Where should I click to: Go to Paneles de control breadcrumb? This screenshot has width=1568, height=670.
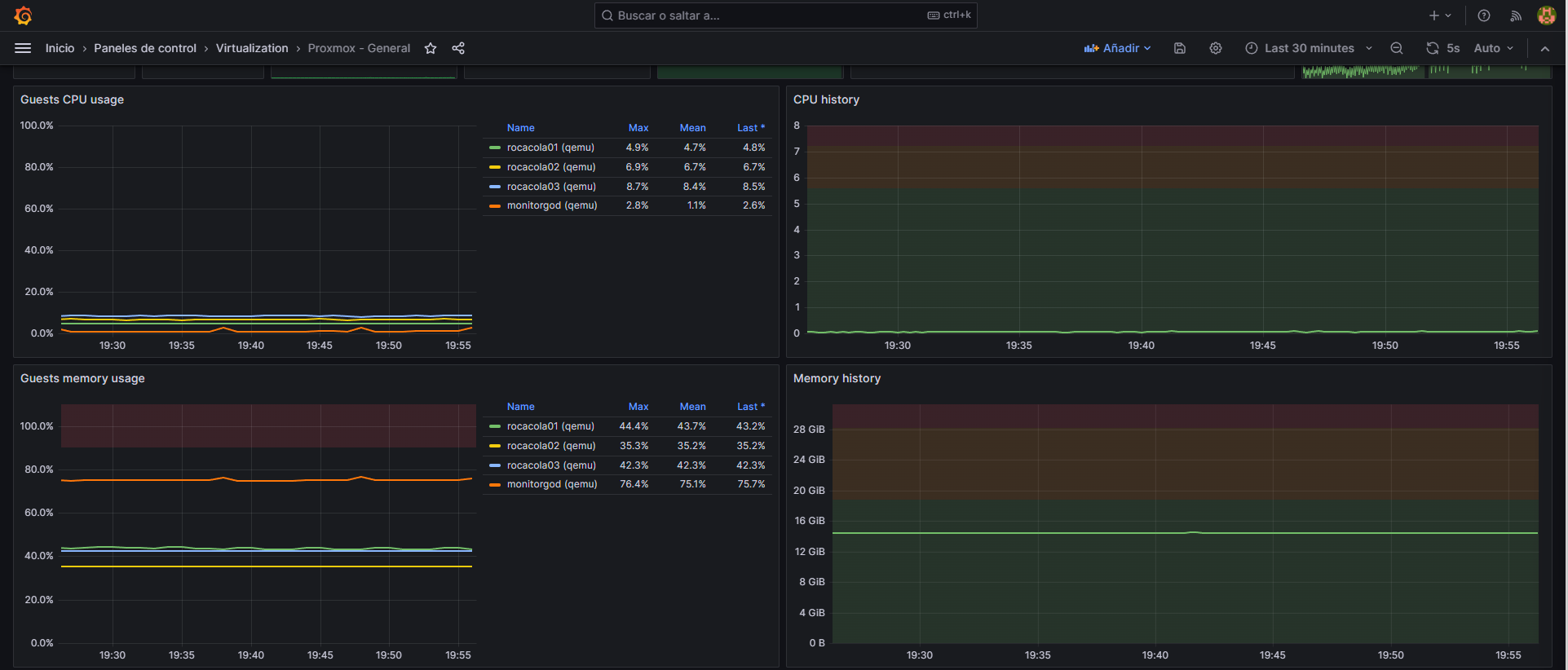coord(145,48)
